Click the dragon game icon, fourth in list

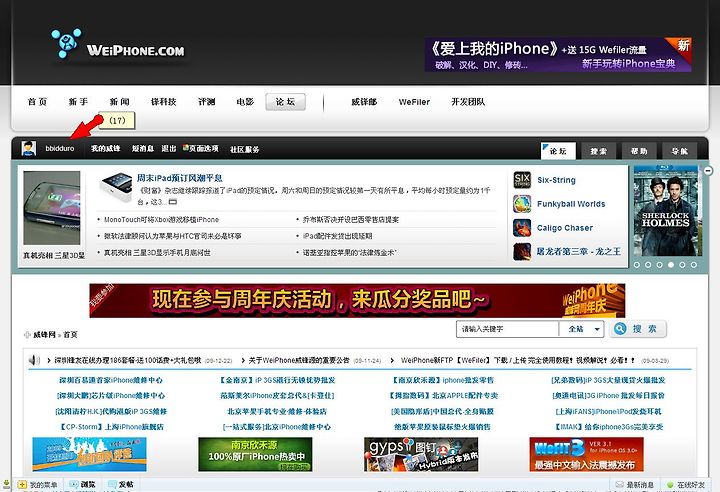coord(522,252)
